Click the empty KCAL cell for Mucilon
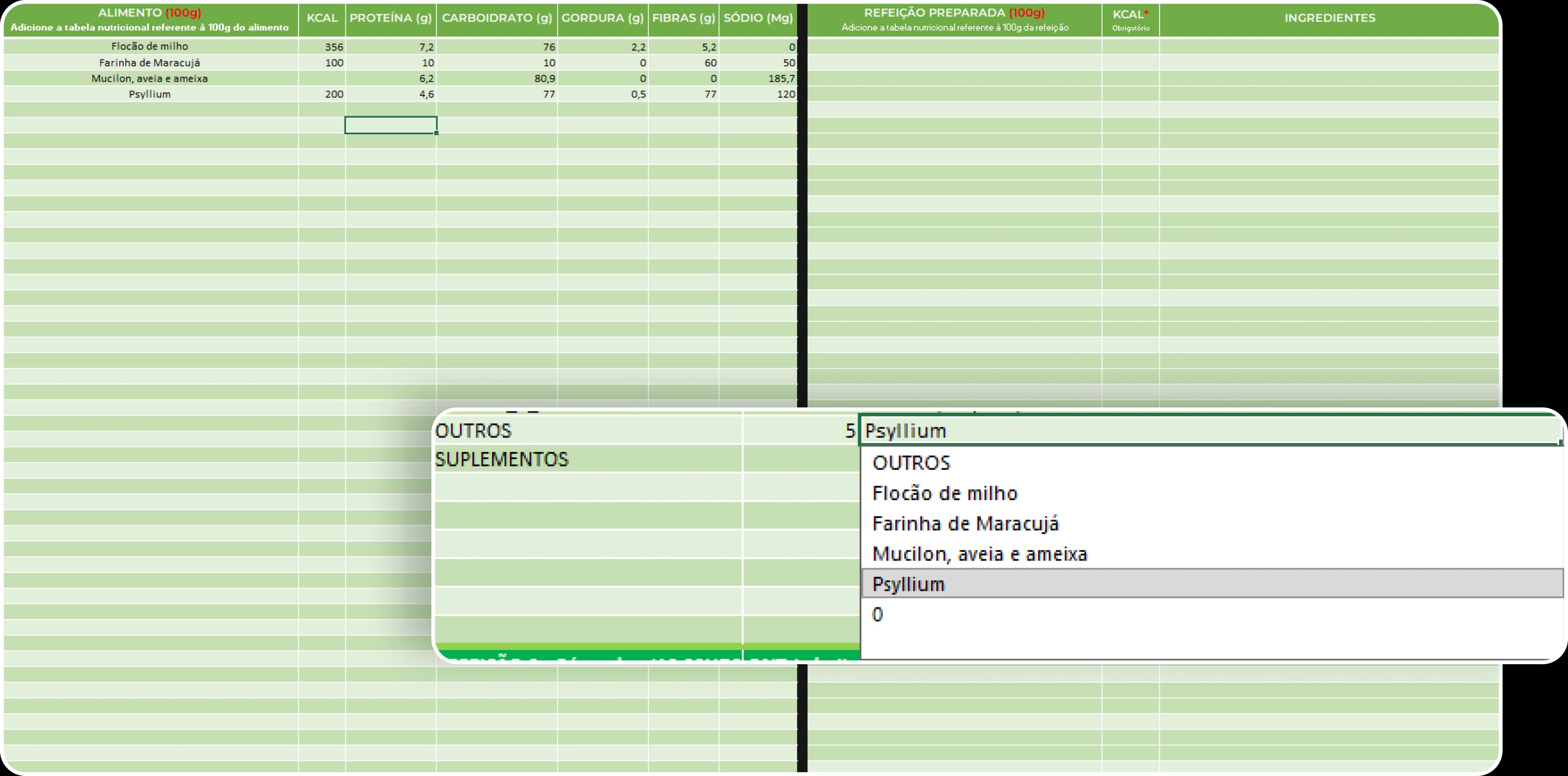The height and width of the screenshot is (776, 1568). click(x=321, y=78)
